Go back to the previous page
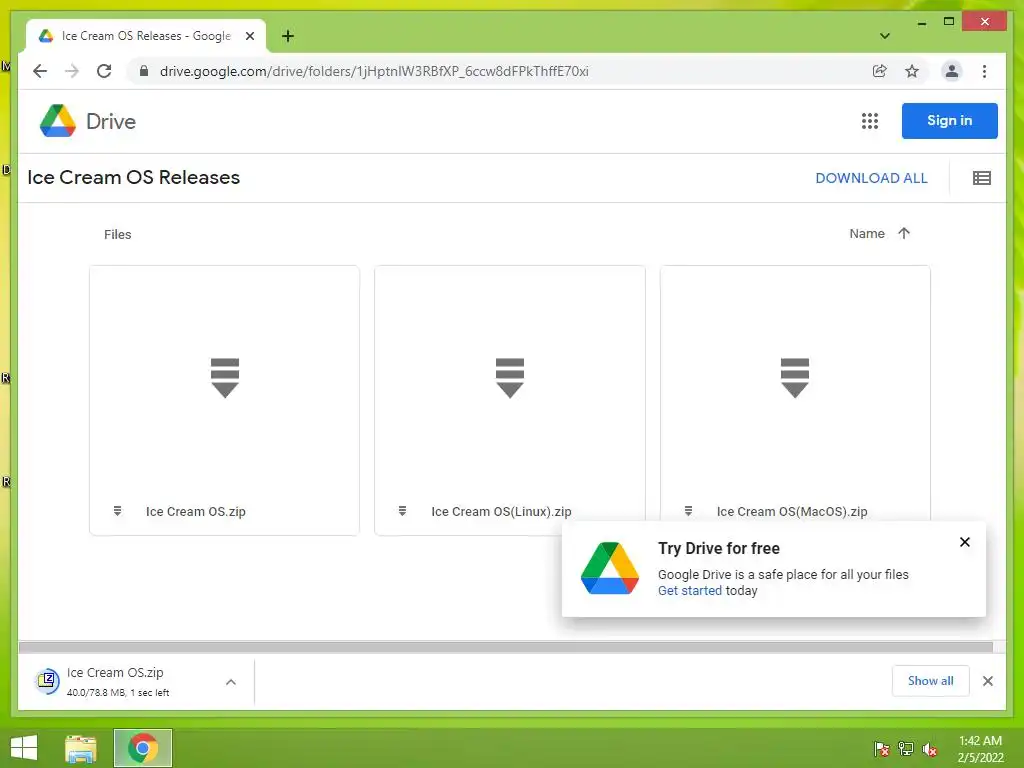Screen dimensions: 1024x768 click(40, 71)
